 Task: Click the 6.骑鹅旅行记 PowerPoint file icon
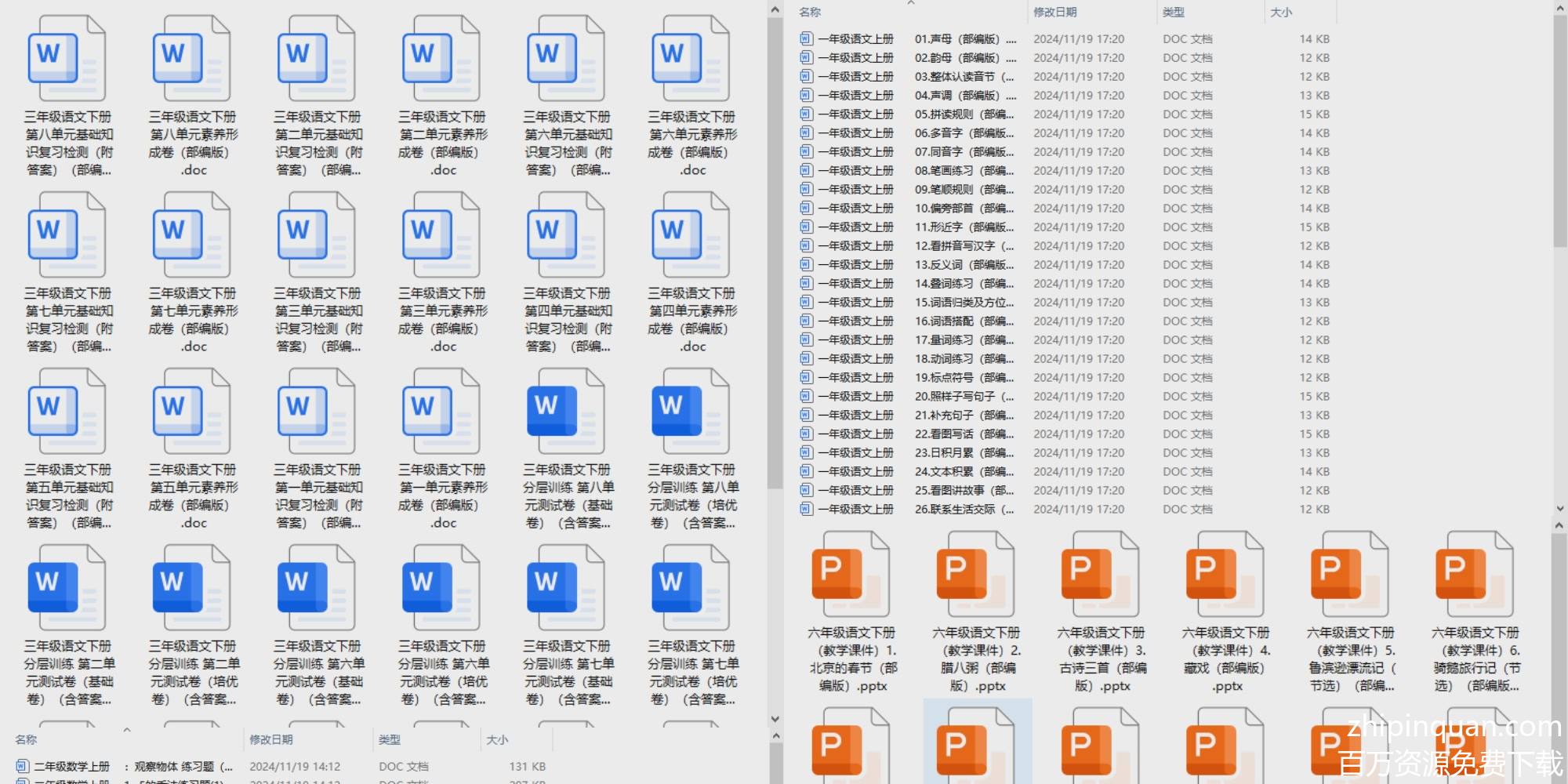click(x=1474, y=574)
